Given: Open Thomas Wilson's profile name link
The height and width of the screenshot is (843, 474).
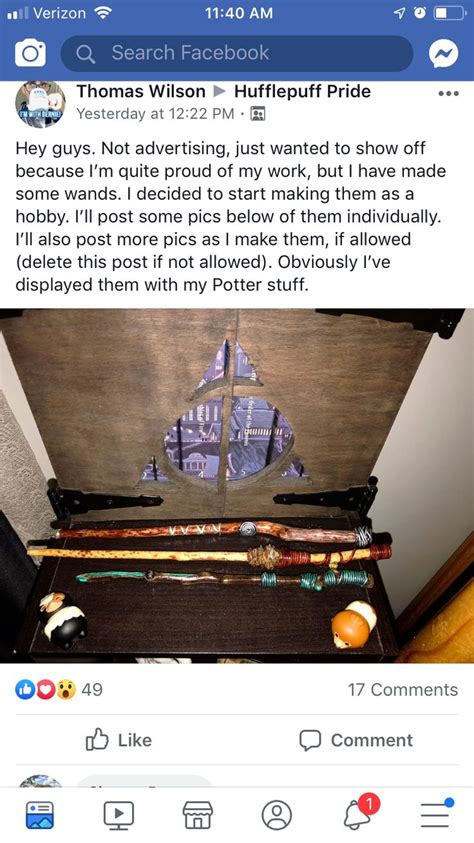Looking at the screenshot, I should (x=141, y=91).
